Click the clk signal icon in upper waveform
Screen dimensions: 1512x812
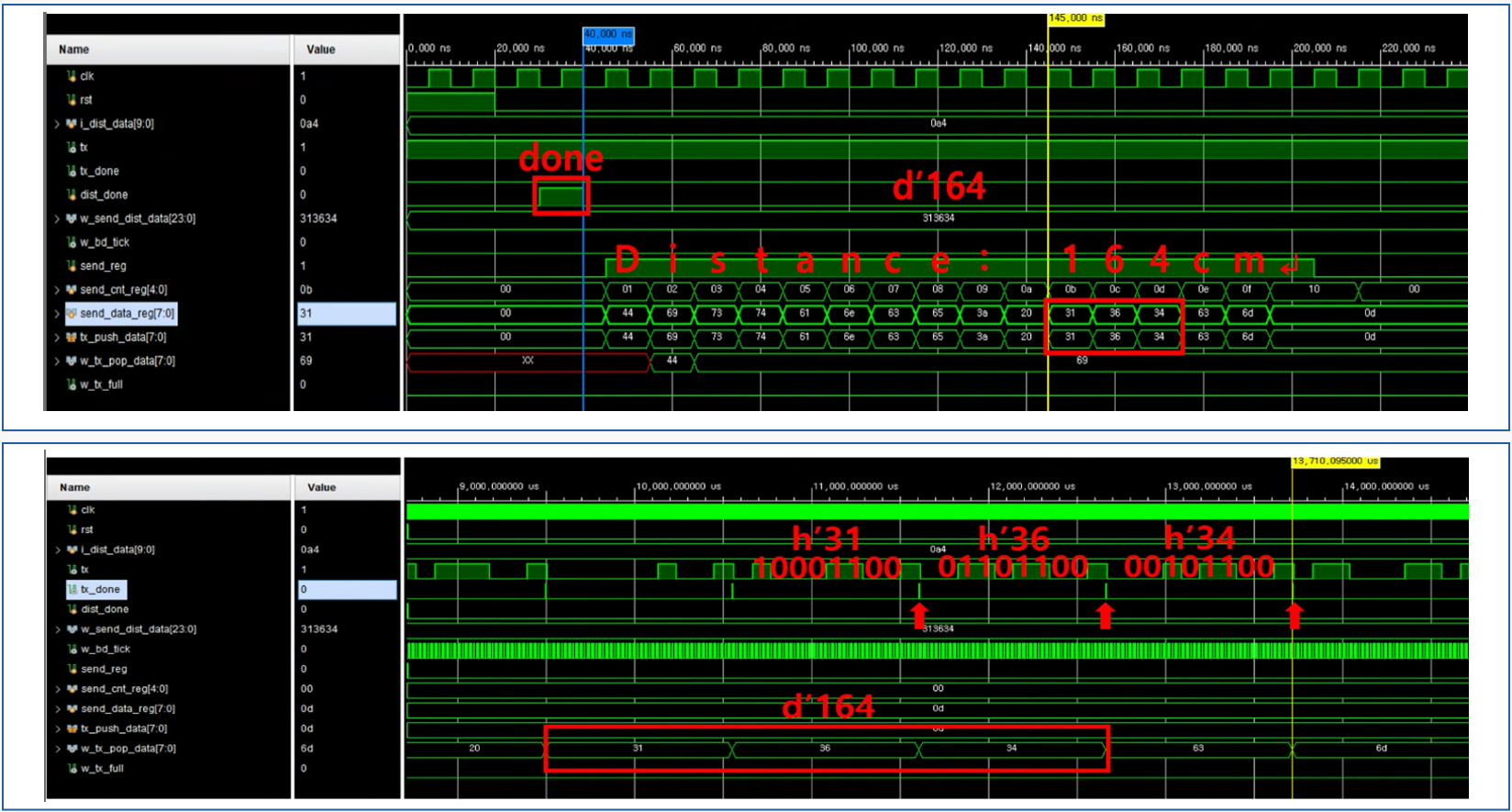coord(72,76)
